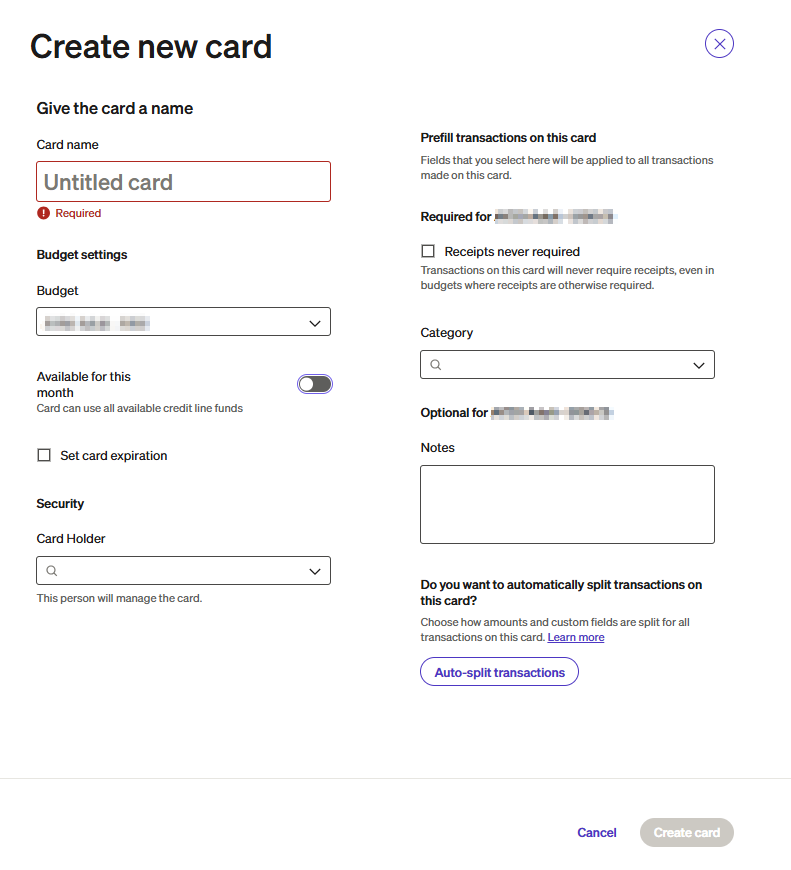The height and width of the screenshot is (870, 791).
Task: Expand the Budget dropdown arrow
Action: 314,322
